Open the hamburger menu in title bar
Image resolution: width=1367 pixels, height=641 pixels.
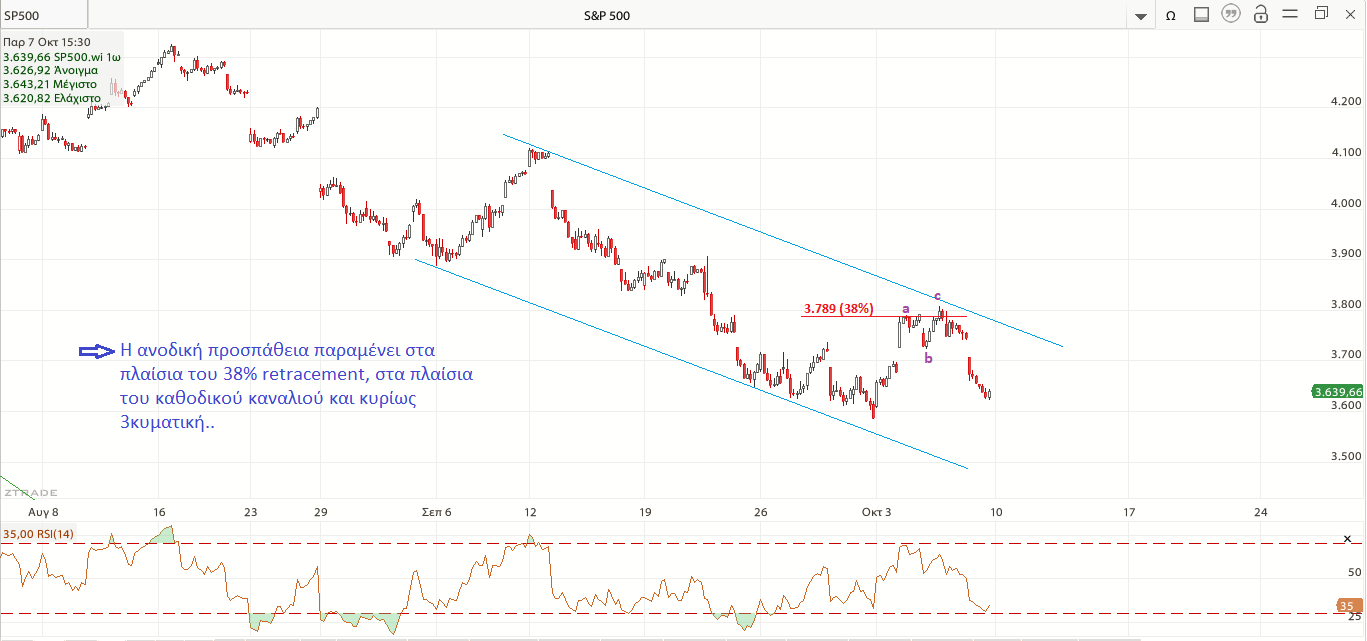tap(1291, 14)
